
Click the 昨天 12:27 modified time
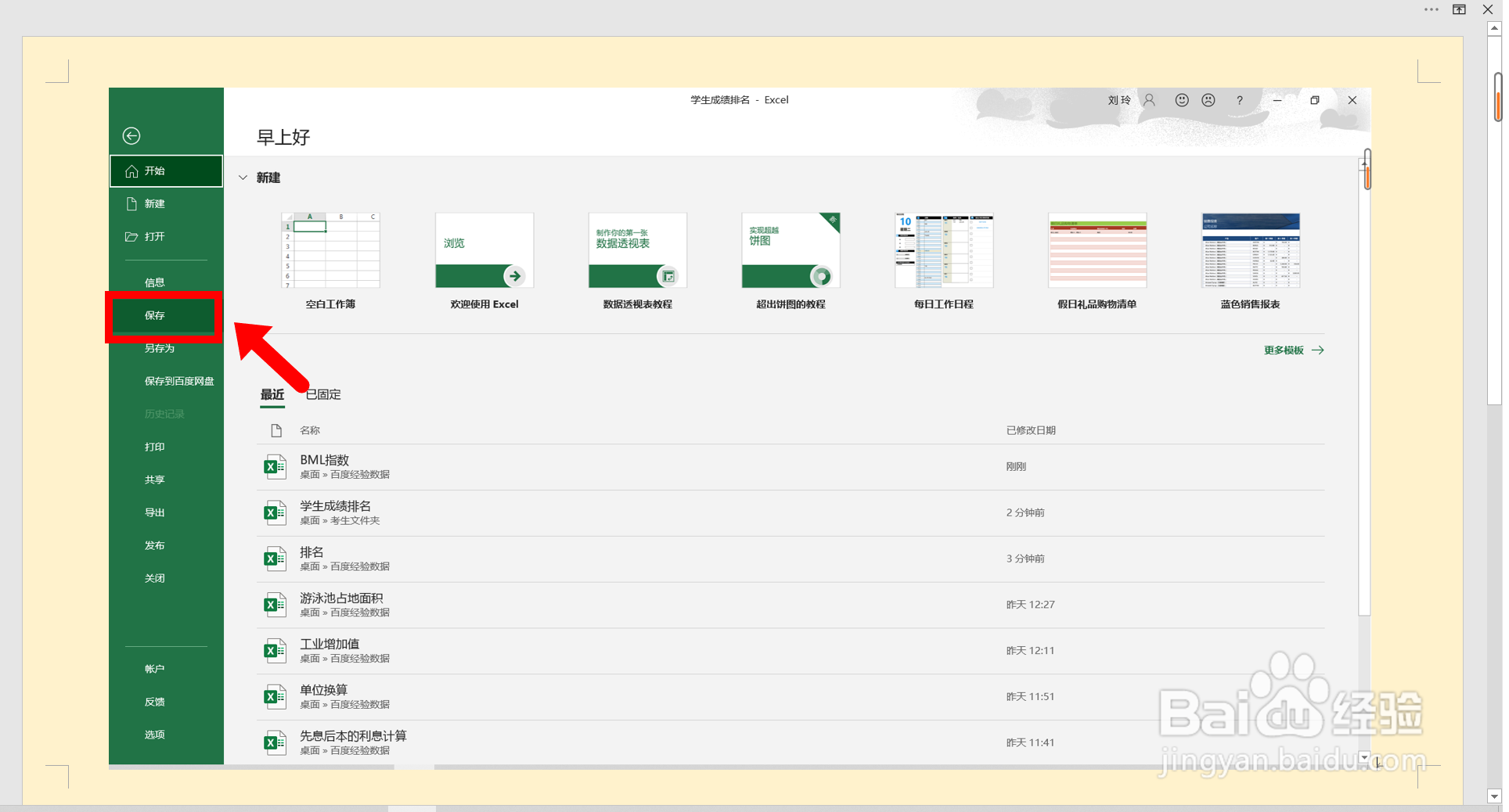pos(1031,605)
